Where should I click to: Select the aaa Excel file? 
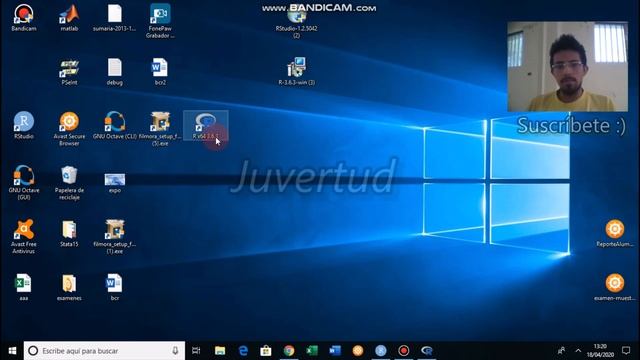pos(24,287)
